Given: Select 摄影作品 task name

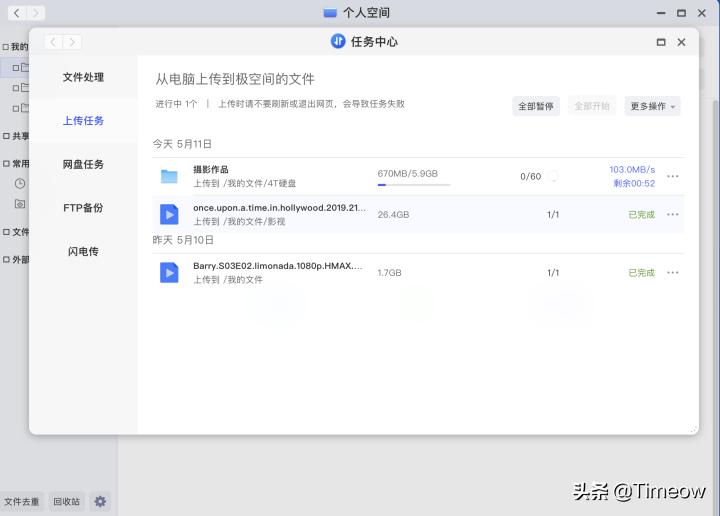Looking at the screenshot, I should [x=211, y=169].
